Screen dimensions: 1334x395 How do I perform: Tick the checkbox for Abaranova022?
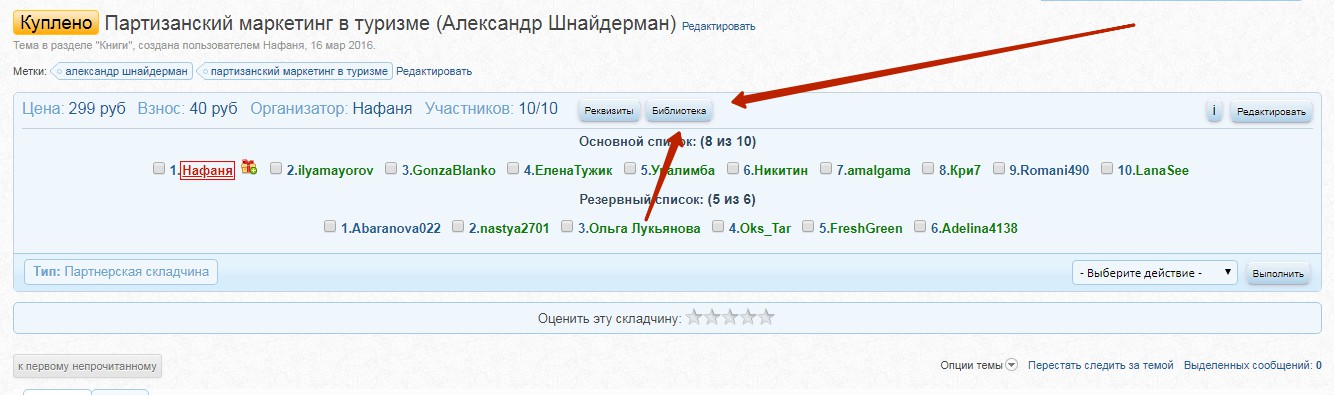tap(330, 227)
